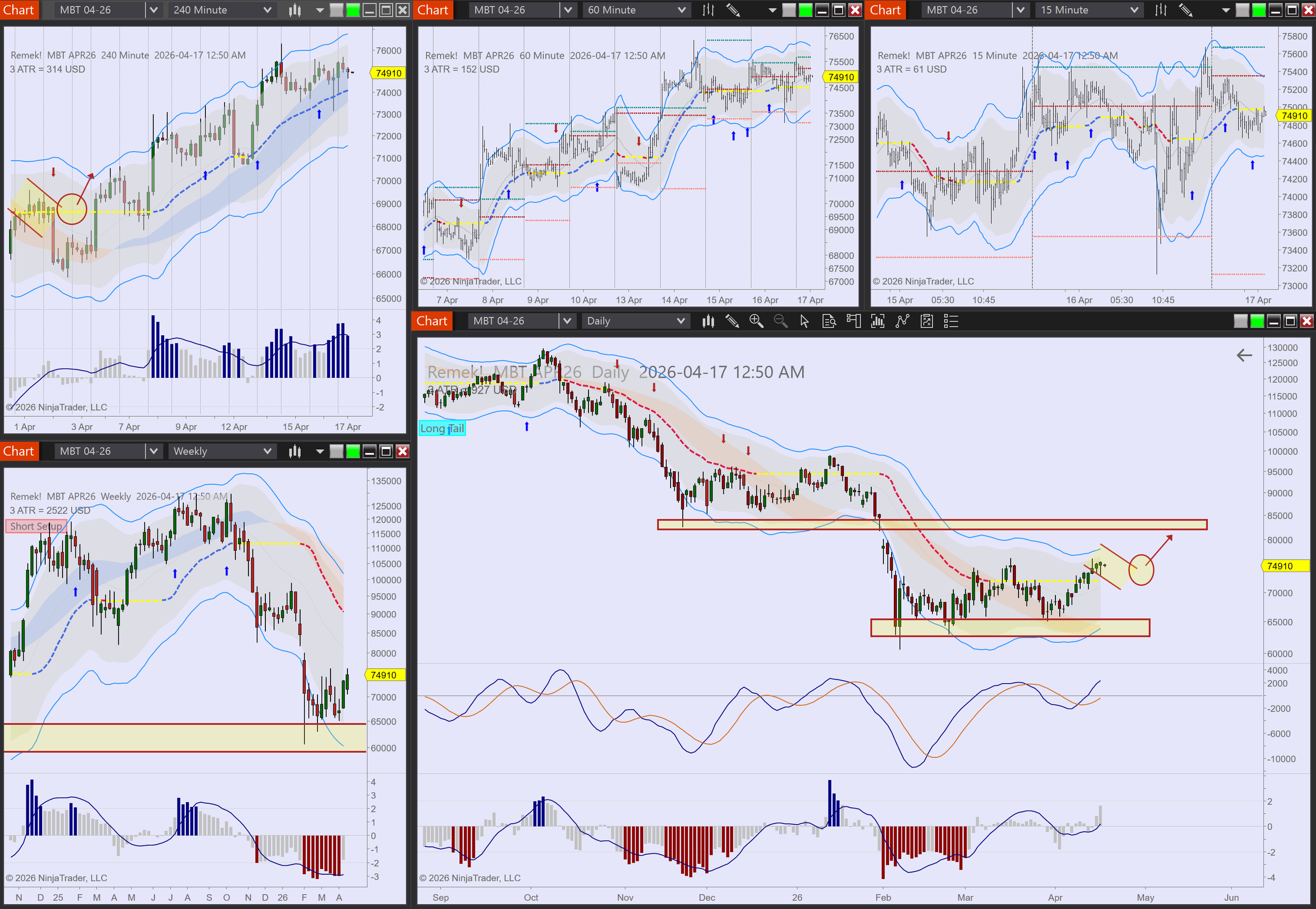The height and width of the screenshot is (909, 1316).
Task: Select the cursor pointer tool on Daily chart
Action: pos(804,321)
